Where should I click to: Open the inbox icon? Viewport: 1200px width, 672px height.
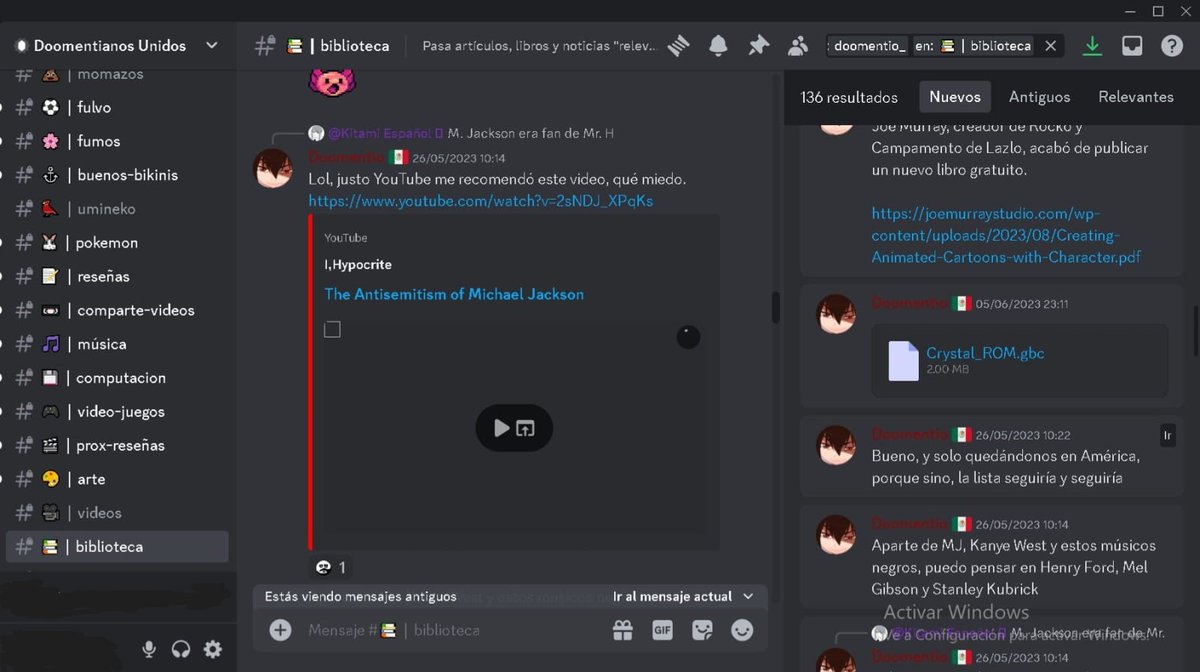click(1132, 46)
